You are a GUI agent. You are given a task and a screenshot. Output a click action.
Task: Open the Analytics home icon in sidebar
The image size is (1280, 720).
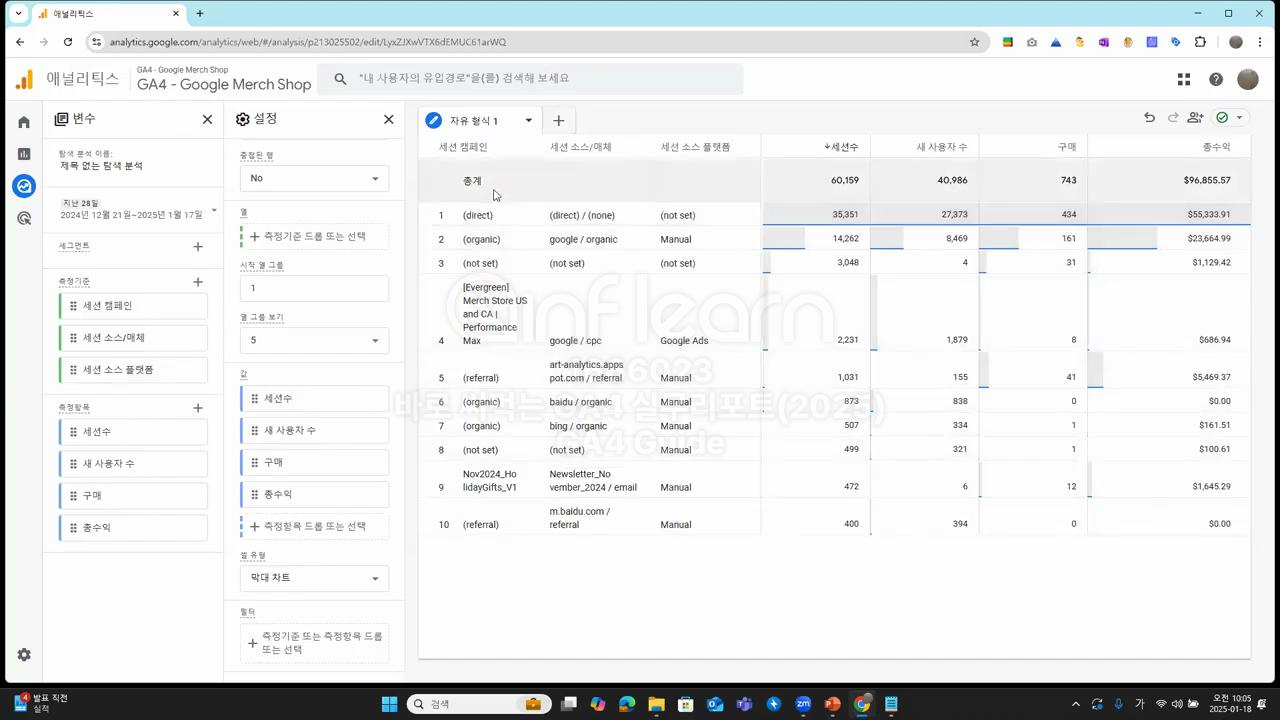[x=24, y=122]
